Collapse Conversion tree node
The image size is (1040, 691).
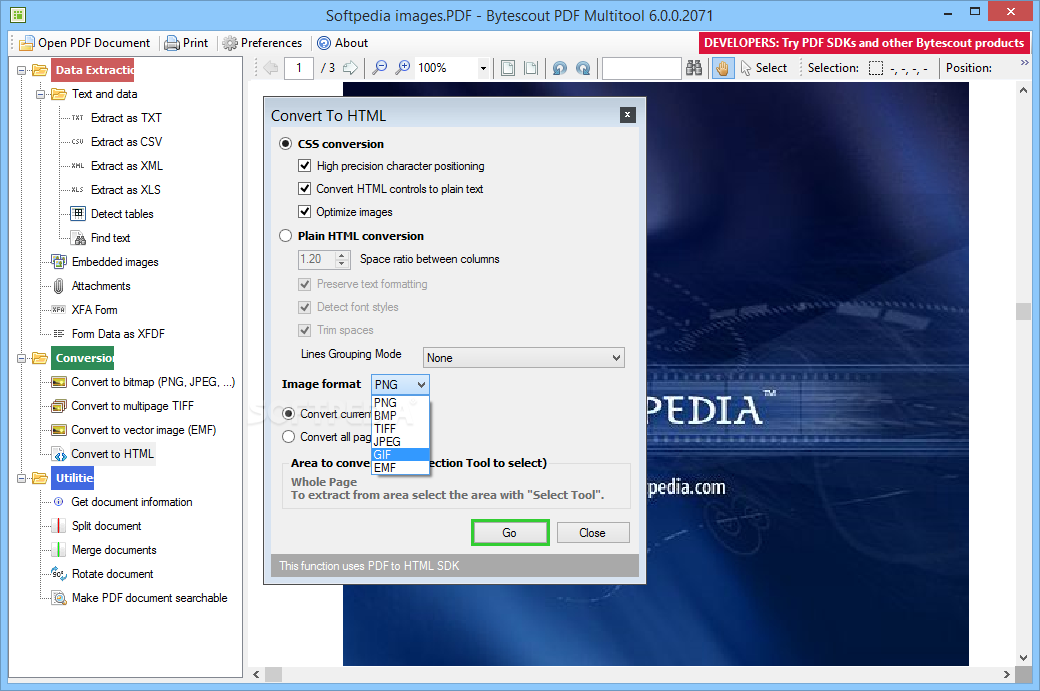tap(21, 358)
